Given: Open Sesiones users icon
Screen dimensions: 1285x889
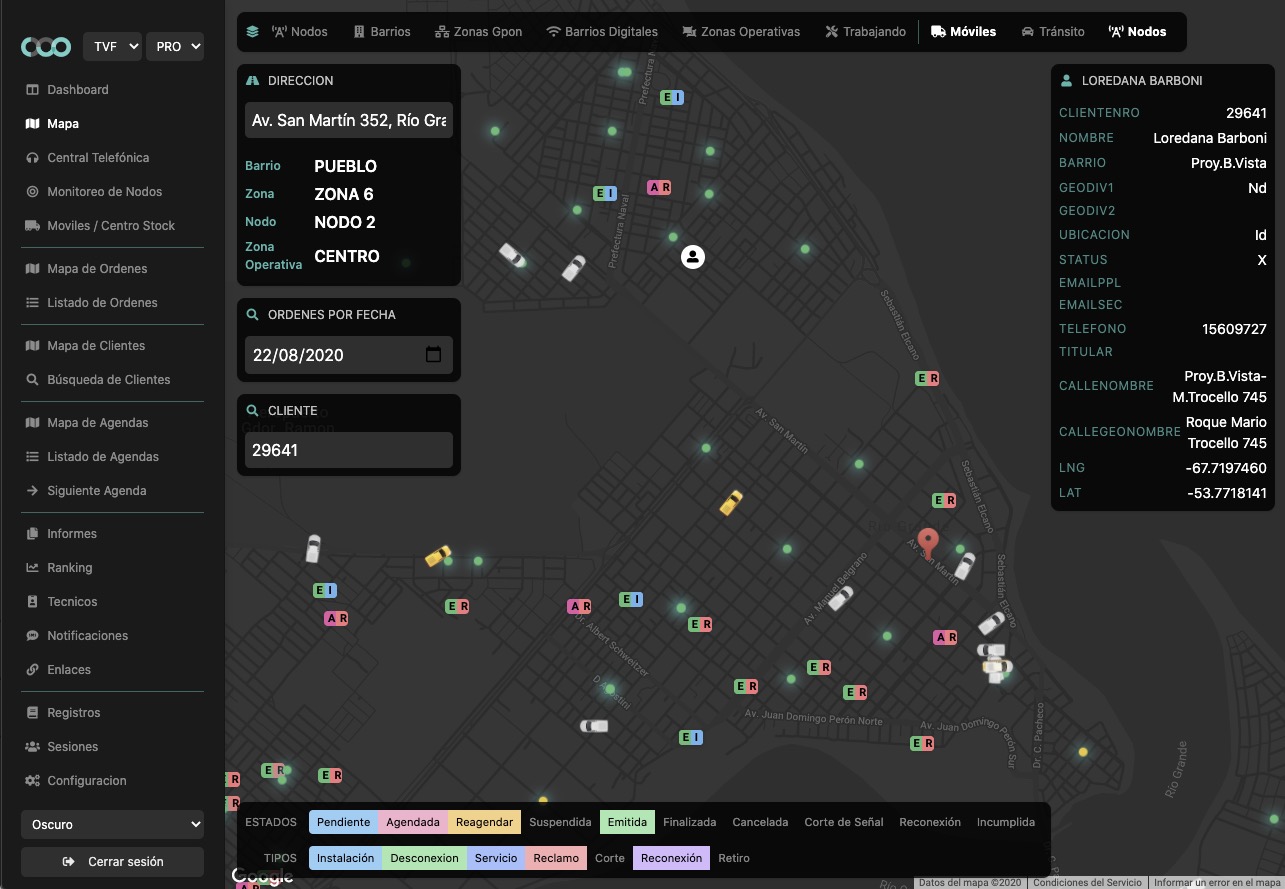Looking at the screenshot, I should [x=32, y=747].
